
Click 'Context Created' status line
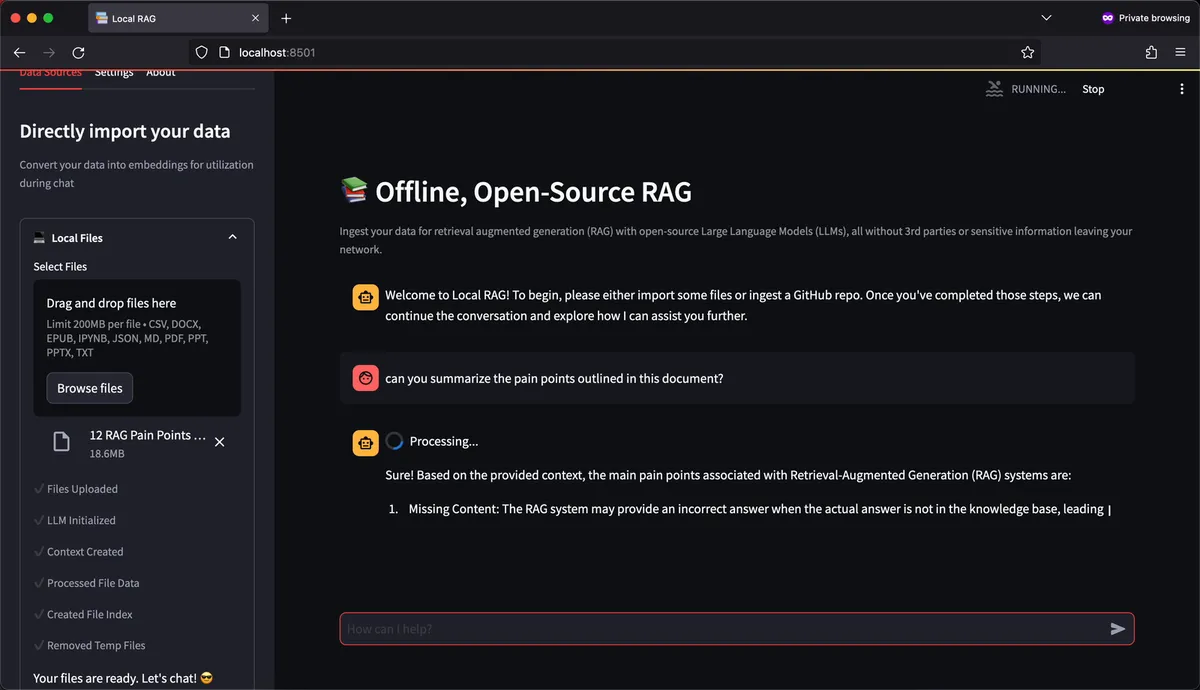(x=79, y=551)
